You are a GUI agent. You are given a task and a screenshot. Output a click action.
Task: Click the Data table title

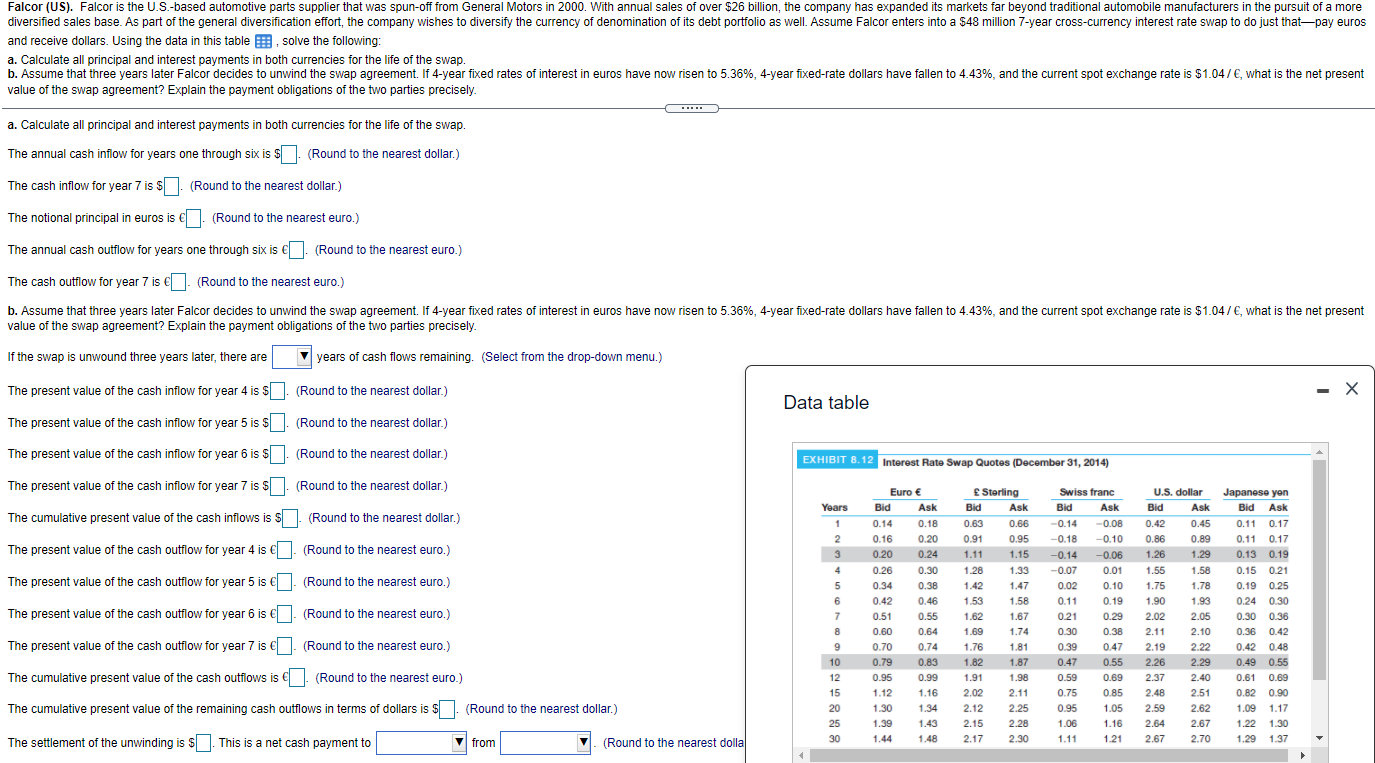(x=826, y=403)
